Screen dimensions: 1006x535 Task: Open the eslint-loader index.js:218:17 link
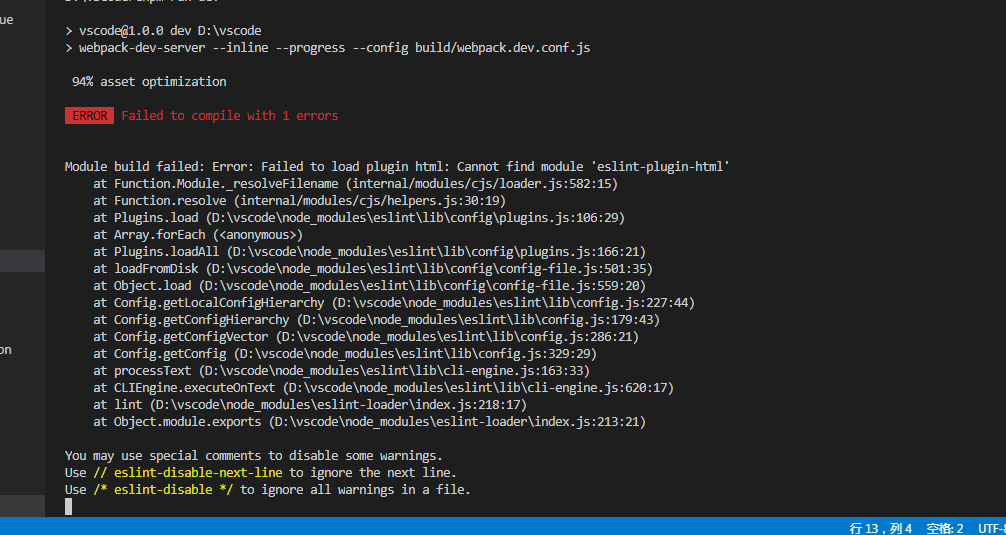click(x=338, y=405)
